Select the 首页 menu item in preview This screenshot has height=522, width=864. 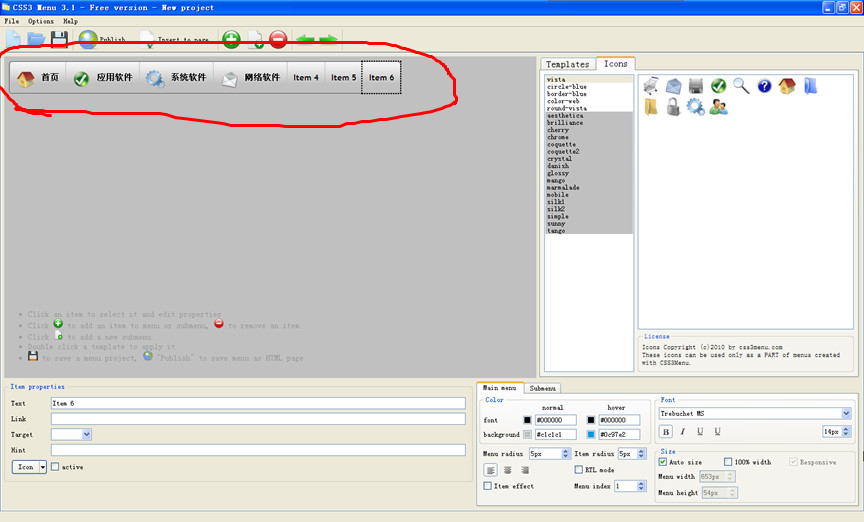click(x=37, y=78)
